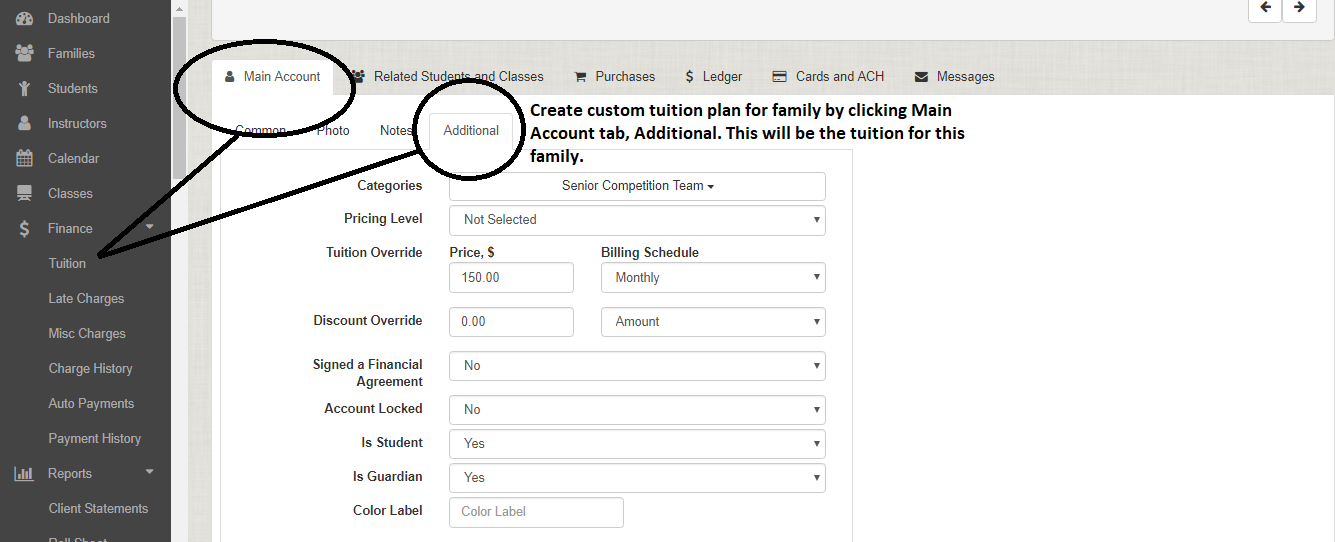The image size is (1335, 542).
Task: Open the Discount Override Amount type dropdown
Action: [713, 321]
